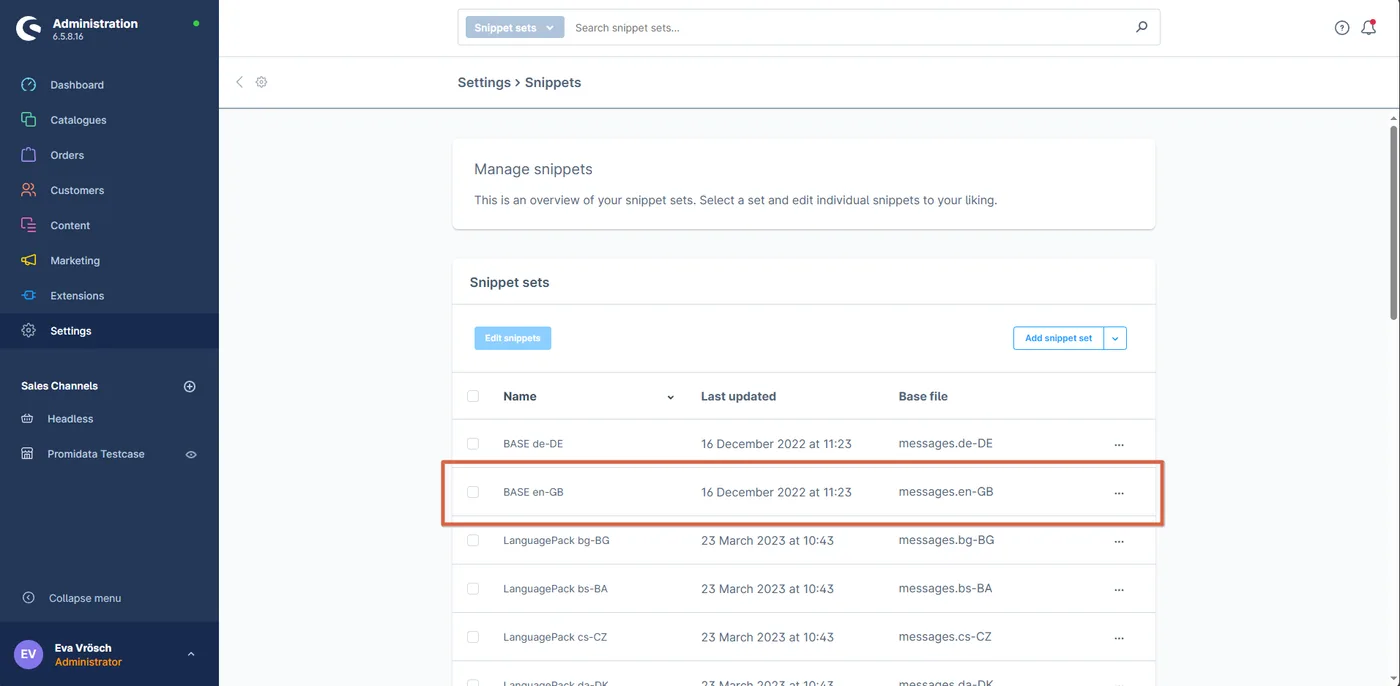Open the BASE de-DE snippet set
This screenshot has height=686, width=1400.
[x=532, y=444]
